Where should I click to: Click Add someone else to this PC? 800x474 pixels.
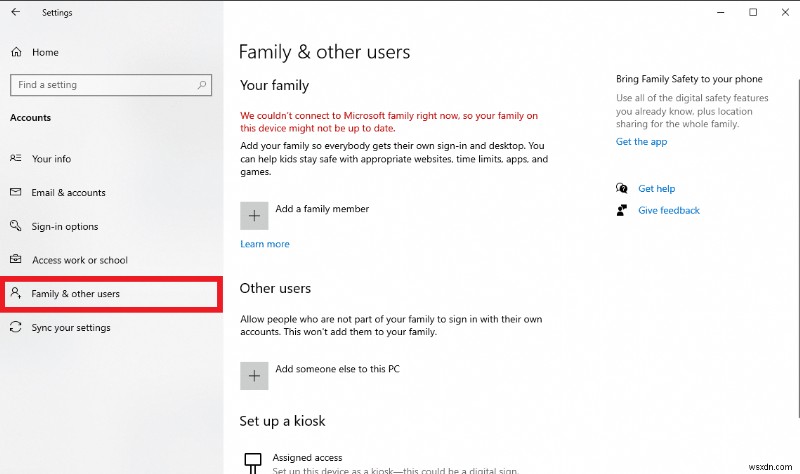pyautogui.click(x=337, y=369)
